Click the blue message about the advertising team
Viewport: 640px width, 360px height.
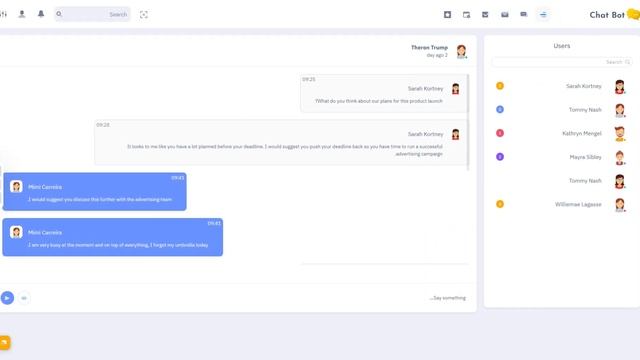click(x=100, y=200)
